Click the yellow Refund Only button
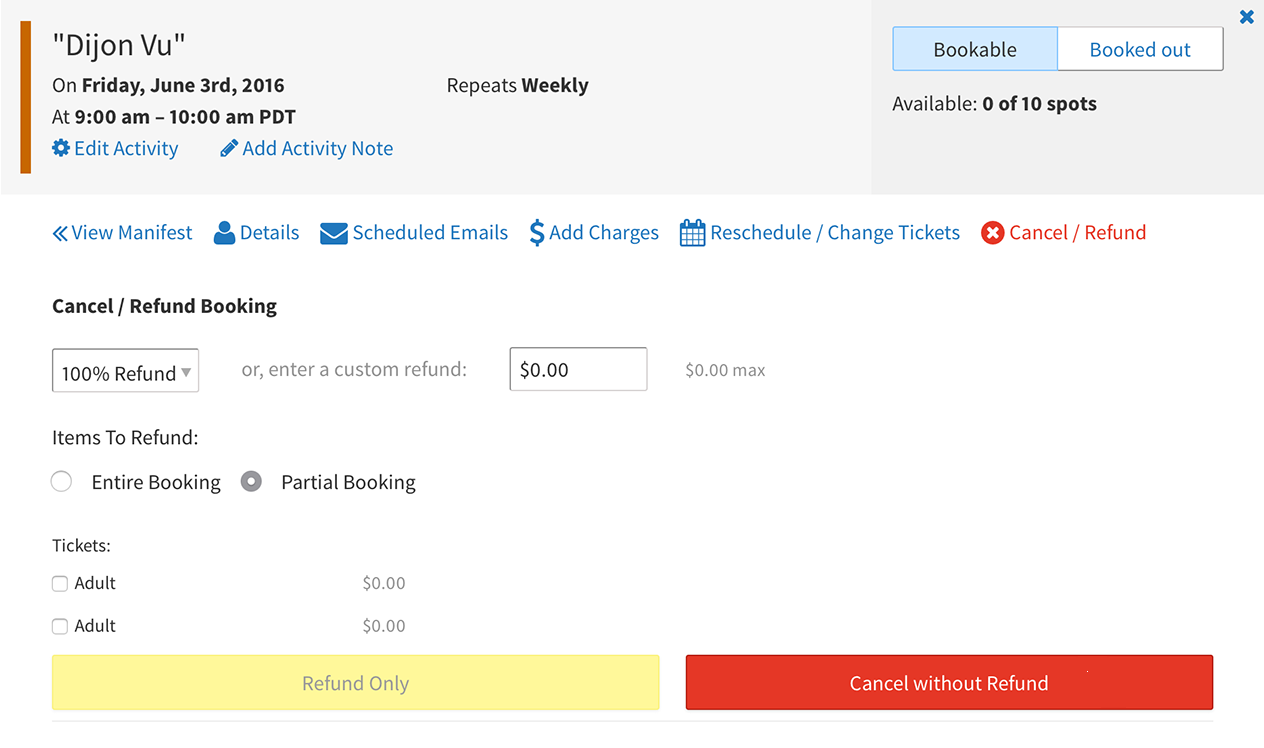This screenshot has width=1264, height=748. [355, 683]
